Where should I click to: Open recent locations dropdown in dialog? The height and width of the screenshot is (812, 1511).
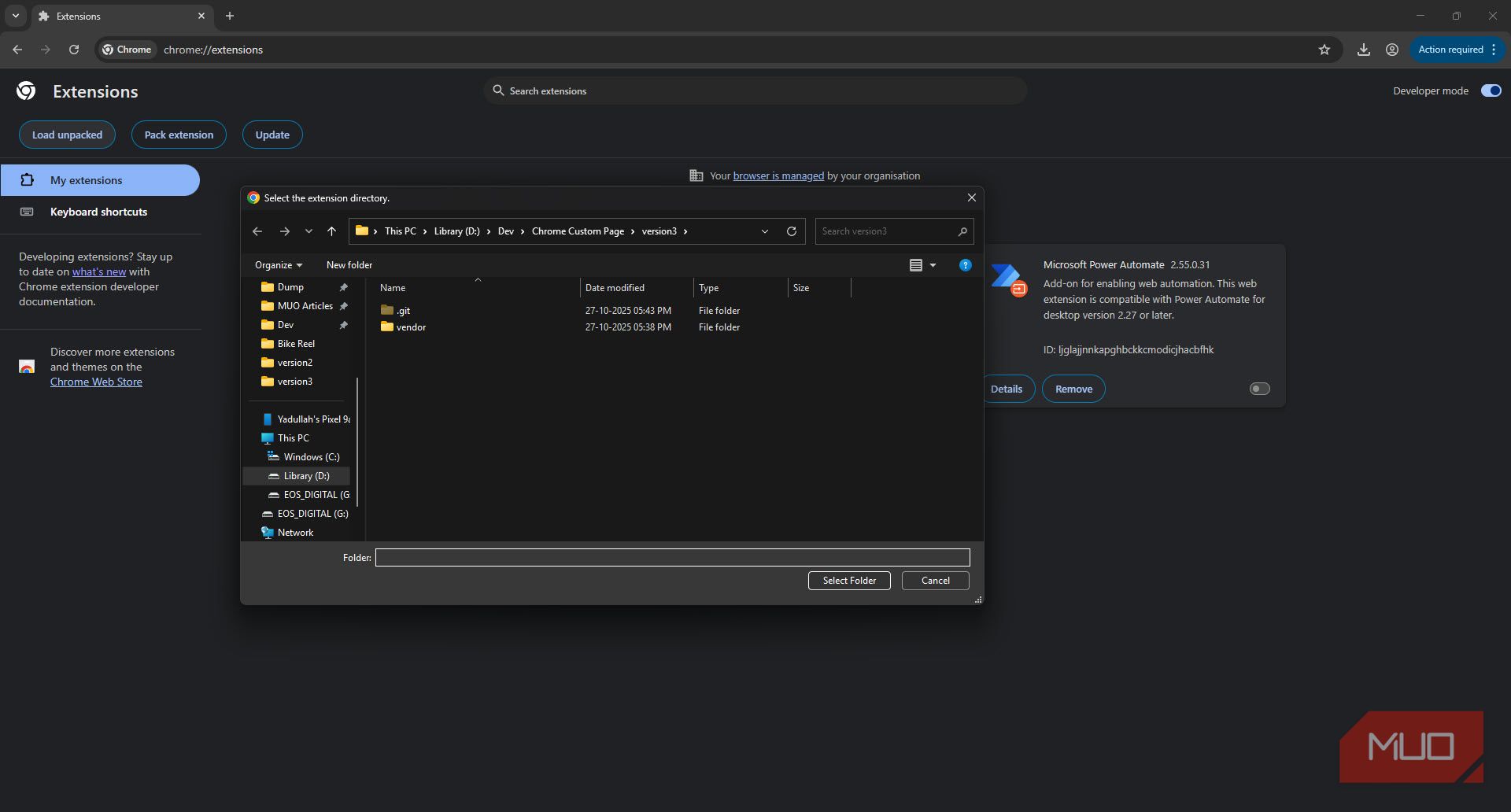tap(308, 231)
